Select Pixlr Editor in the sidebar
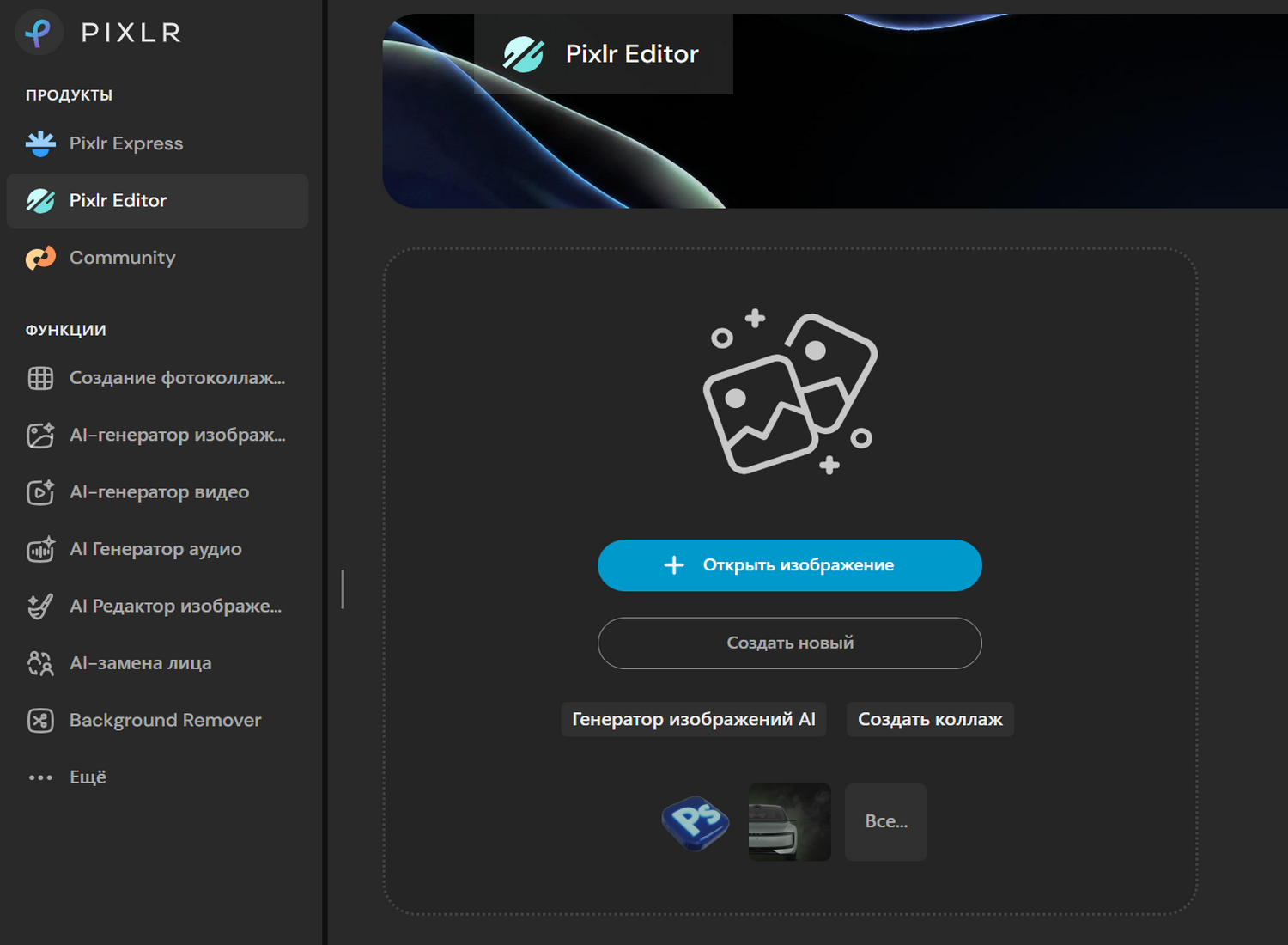Viewport: 1288px width, 945px height. point(157,201)
